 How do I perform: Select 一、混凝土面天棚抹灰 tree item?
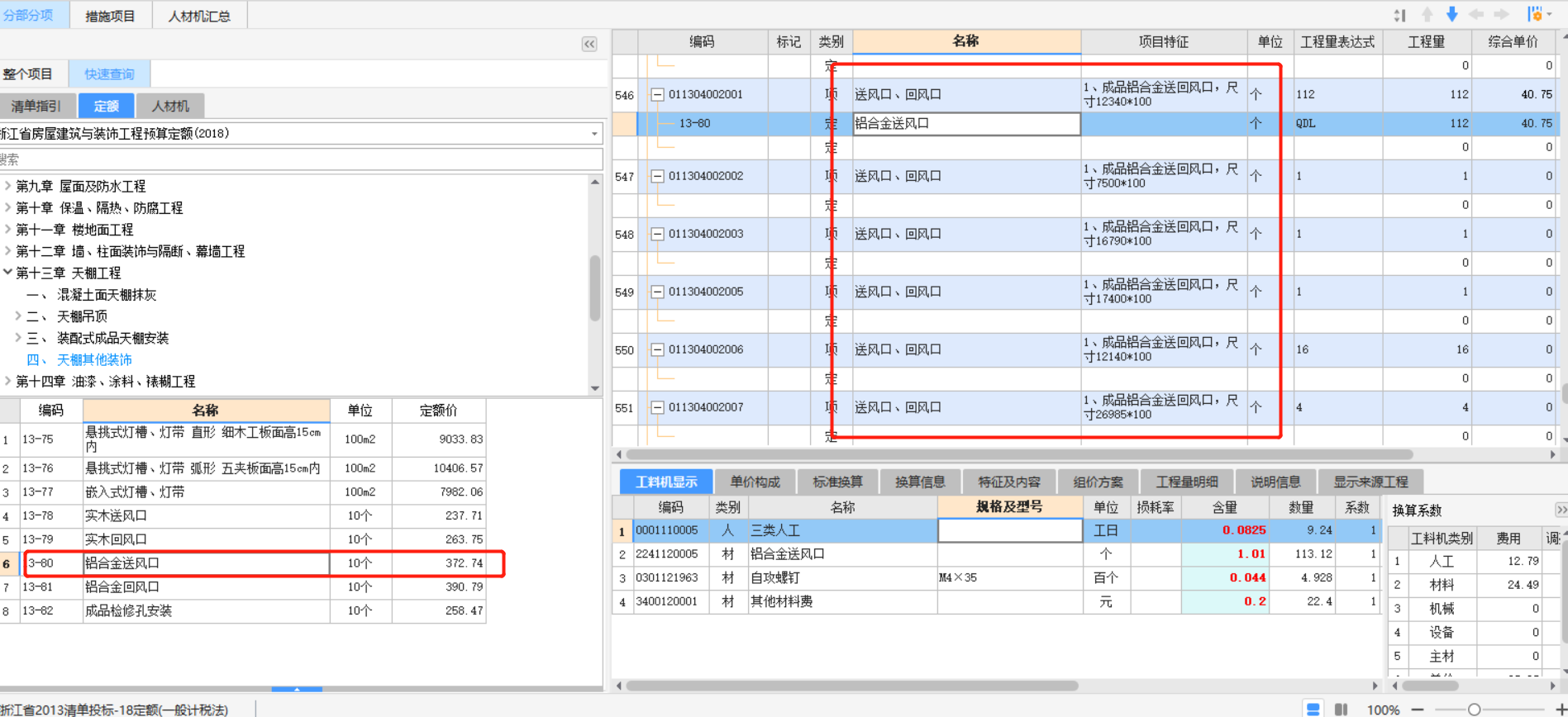coord(91,295)
